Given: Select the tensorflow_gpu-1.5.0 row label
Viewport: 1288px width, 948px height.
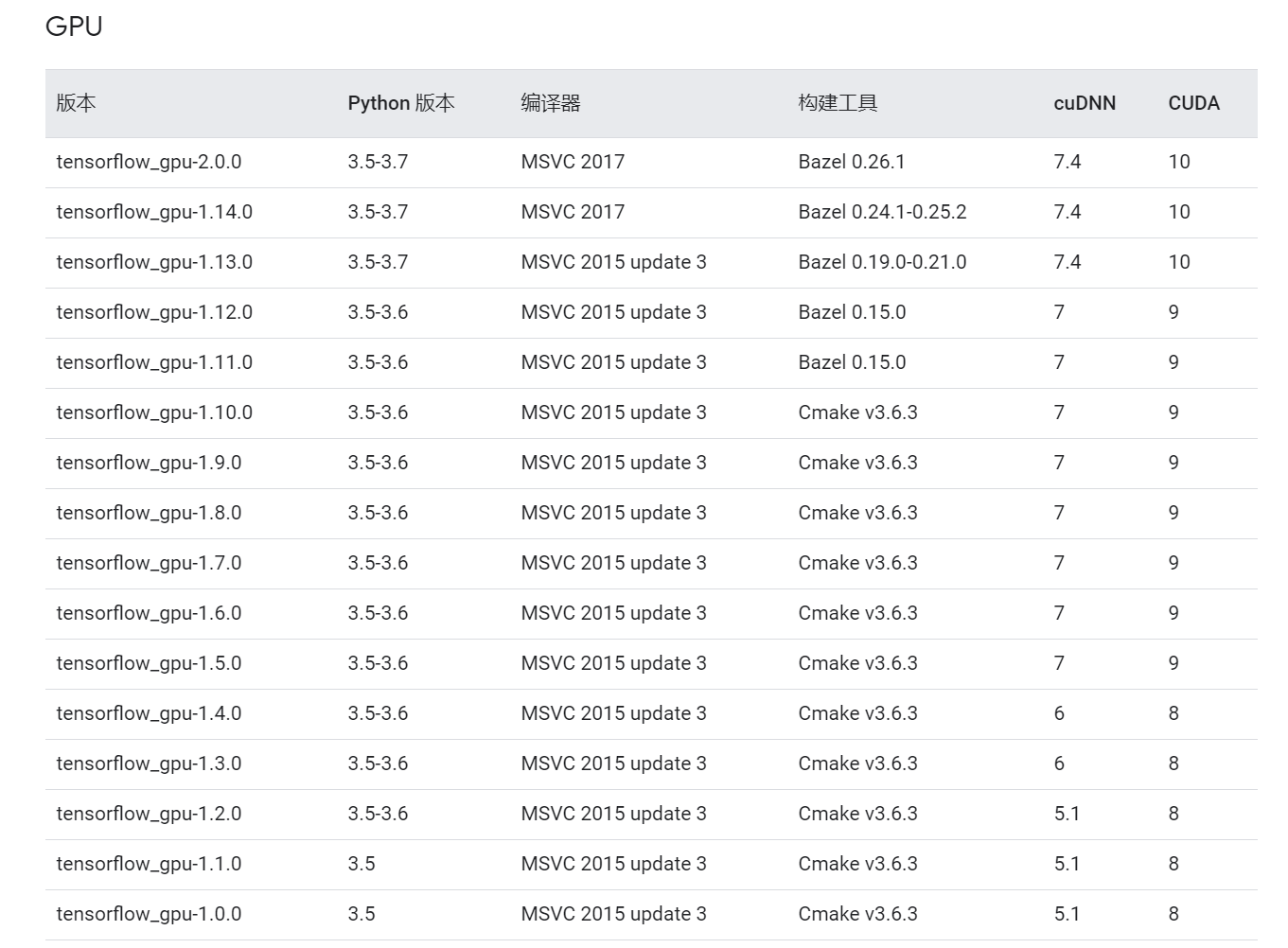Looking at the screenshot, I should (149, 663).
